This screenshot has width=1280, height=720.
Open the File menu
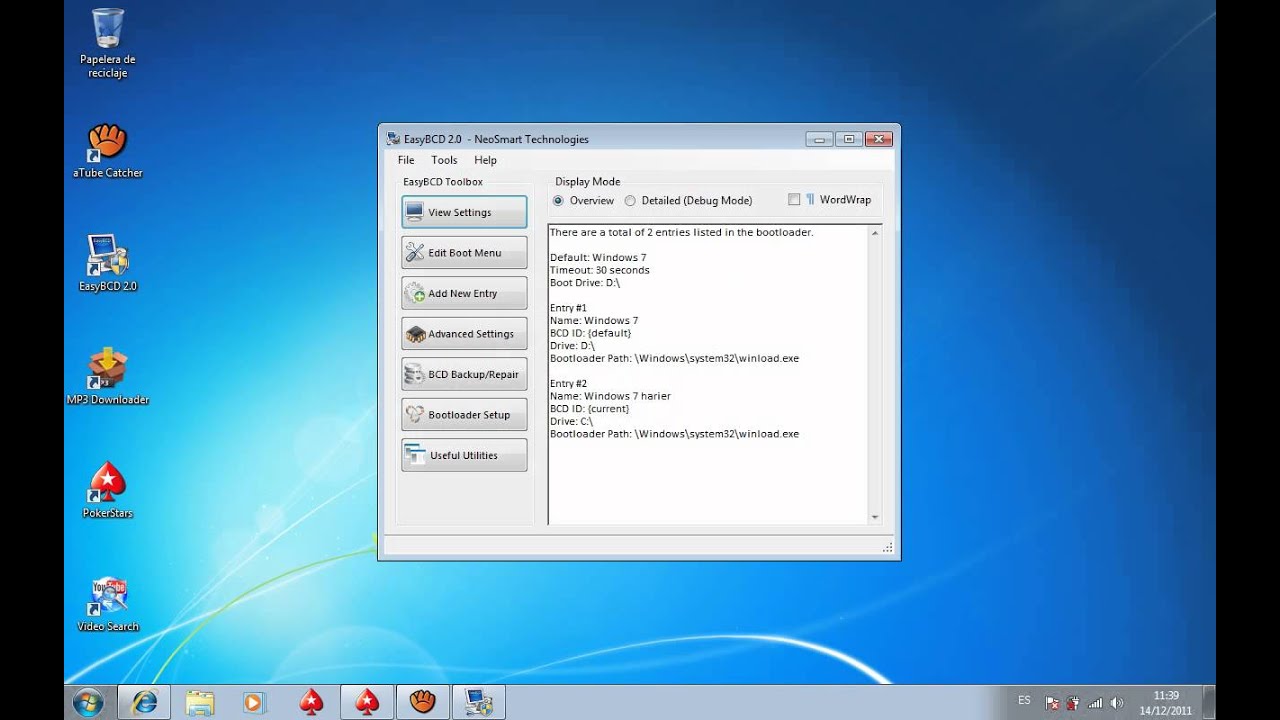point(406,160)
